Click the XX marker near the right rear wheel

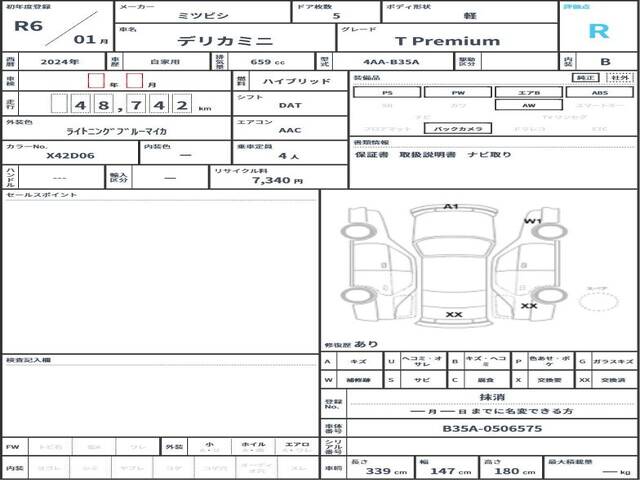click(x=529, y=305)
